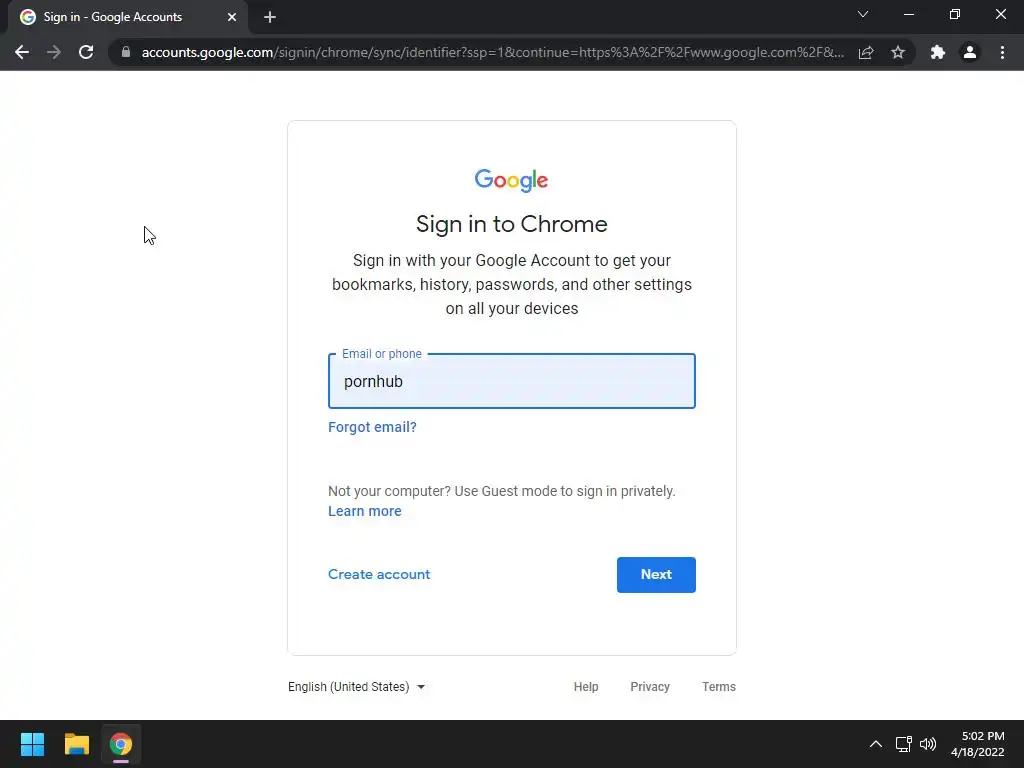Open the Chrome profile avatar menu
Viewport: 1024px width, 768px height.
click(x=970, y=52)
